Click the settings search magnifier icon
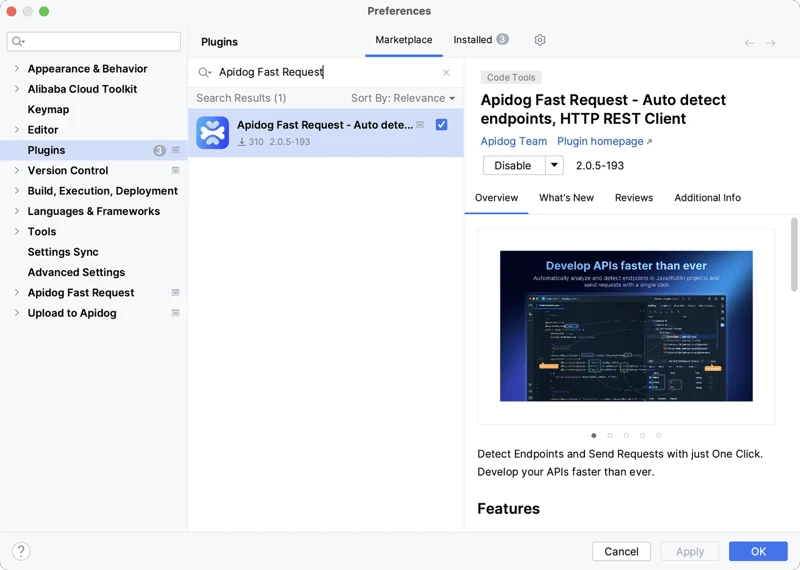The width and height of the screenshot is (800, 570). [x=18, y=41]
